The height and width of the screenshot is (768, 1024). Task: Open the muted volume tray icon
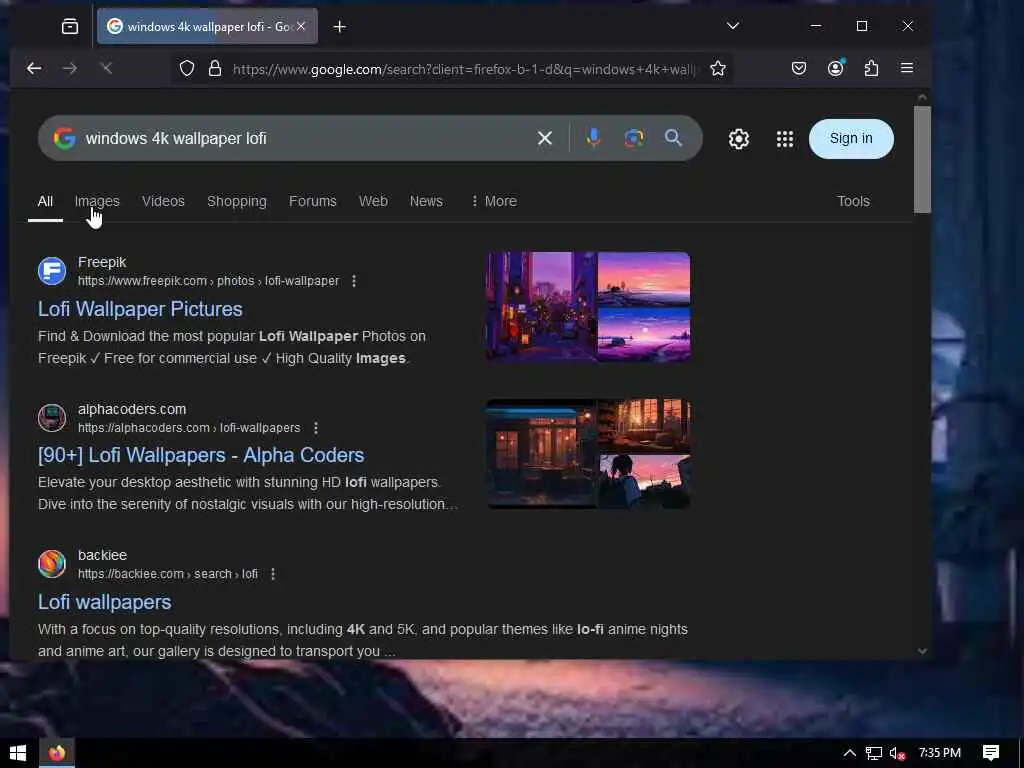897,754
